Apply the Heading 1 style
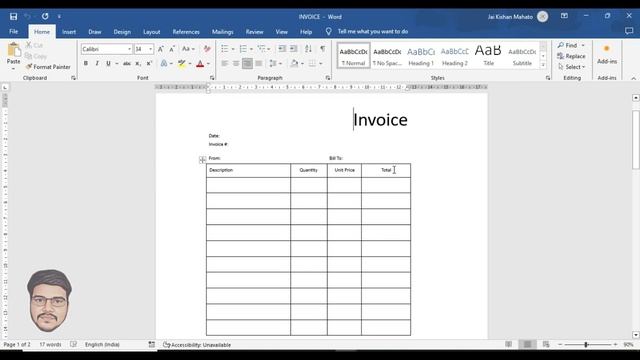 tap(421, 56)
